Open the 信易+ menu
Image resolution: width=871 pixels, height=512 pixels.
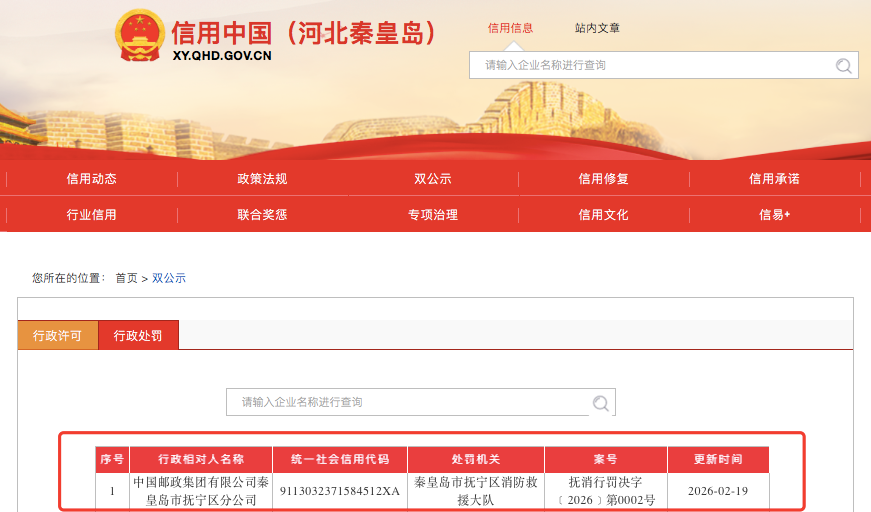pos(774,215)
